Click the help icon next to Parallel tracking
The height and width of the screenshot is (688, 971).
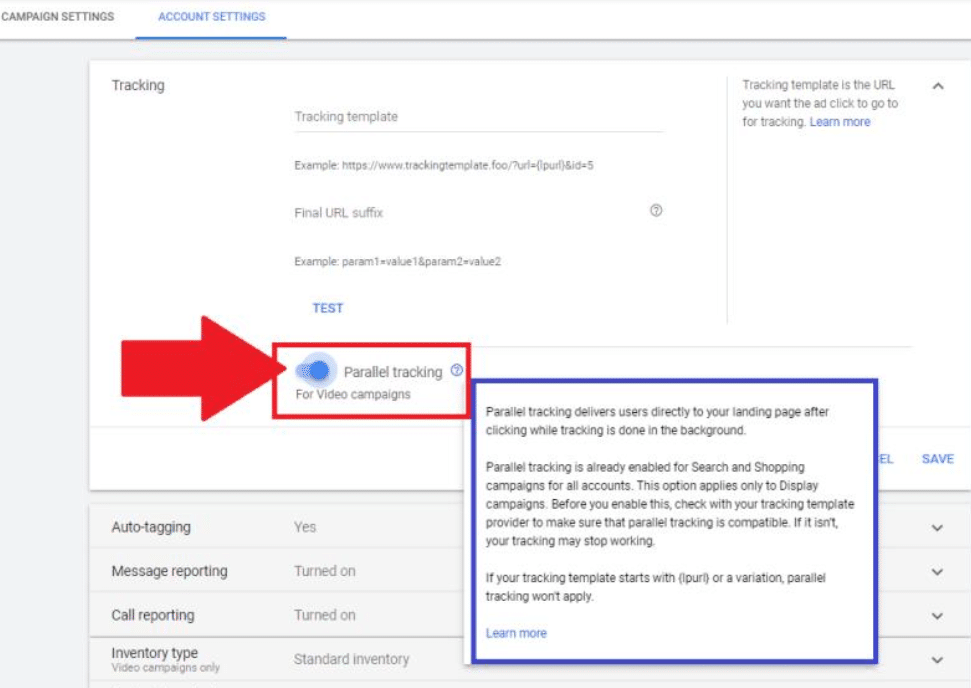click(457, 368)
